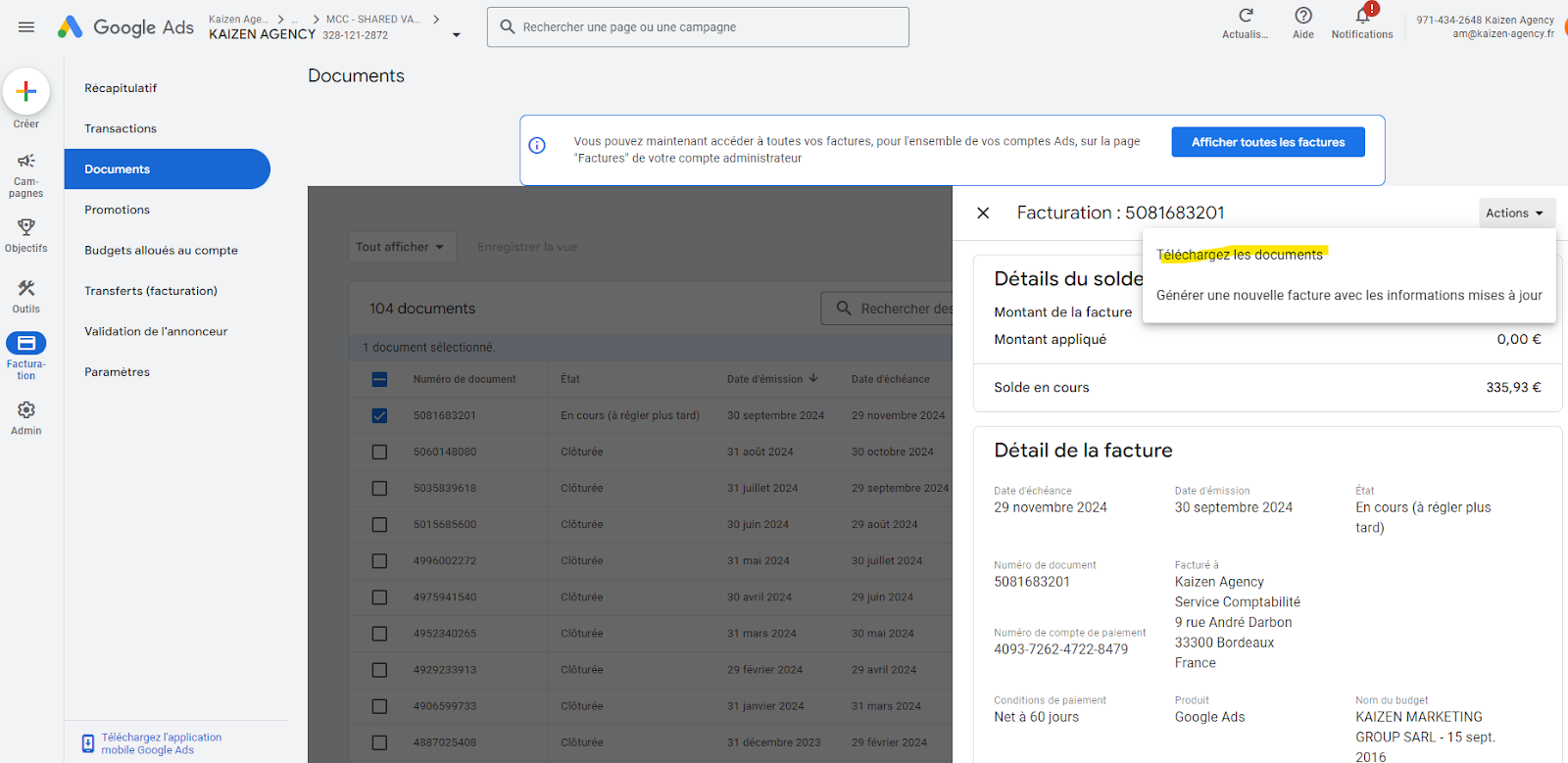The width and height of the screenshot is (1568, 763).
Task: Open the Kaizen Agency account info
Action: click(1485, 26)
